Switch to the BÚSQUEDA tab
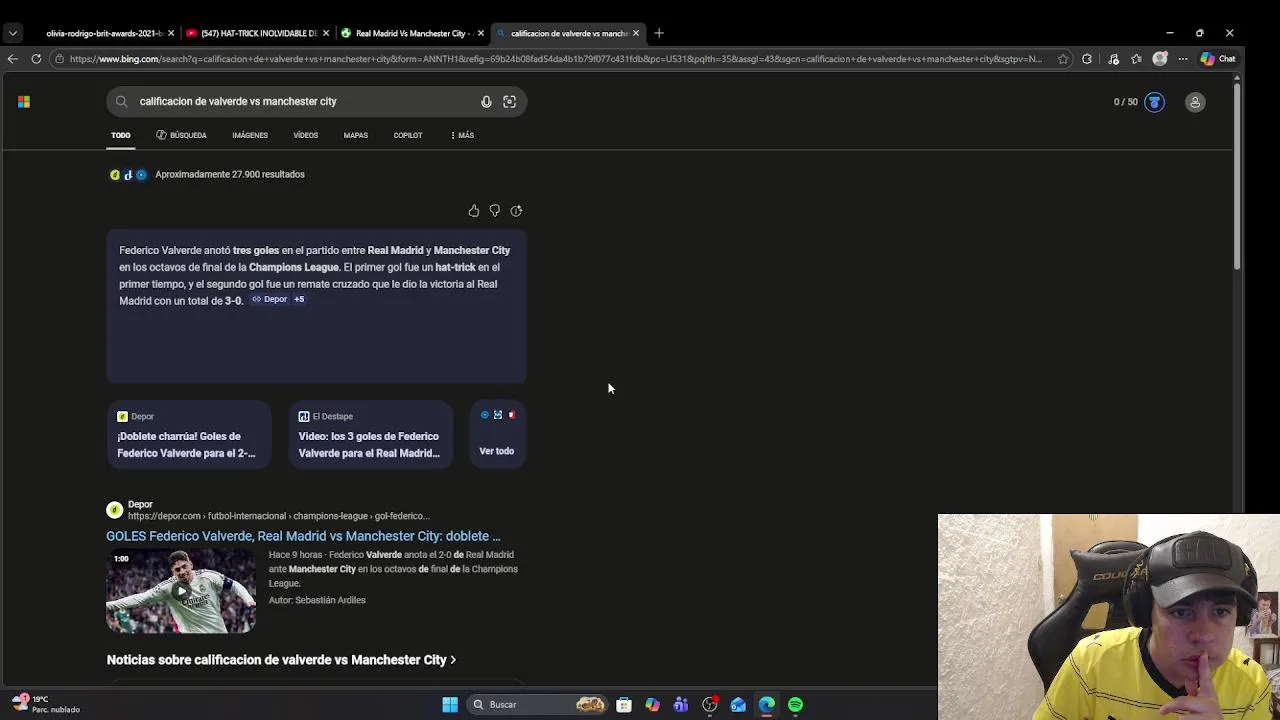 pyautogui.click(x=181, y=135)
